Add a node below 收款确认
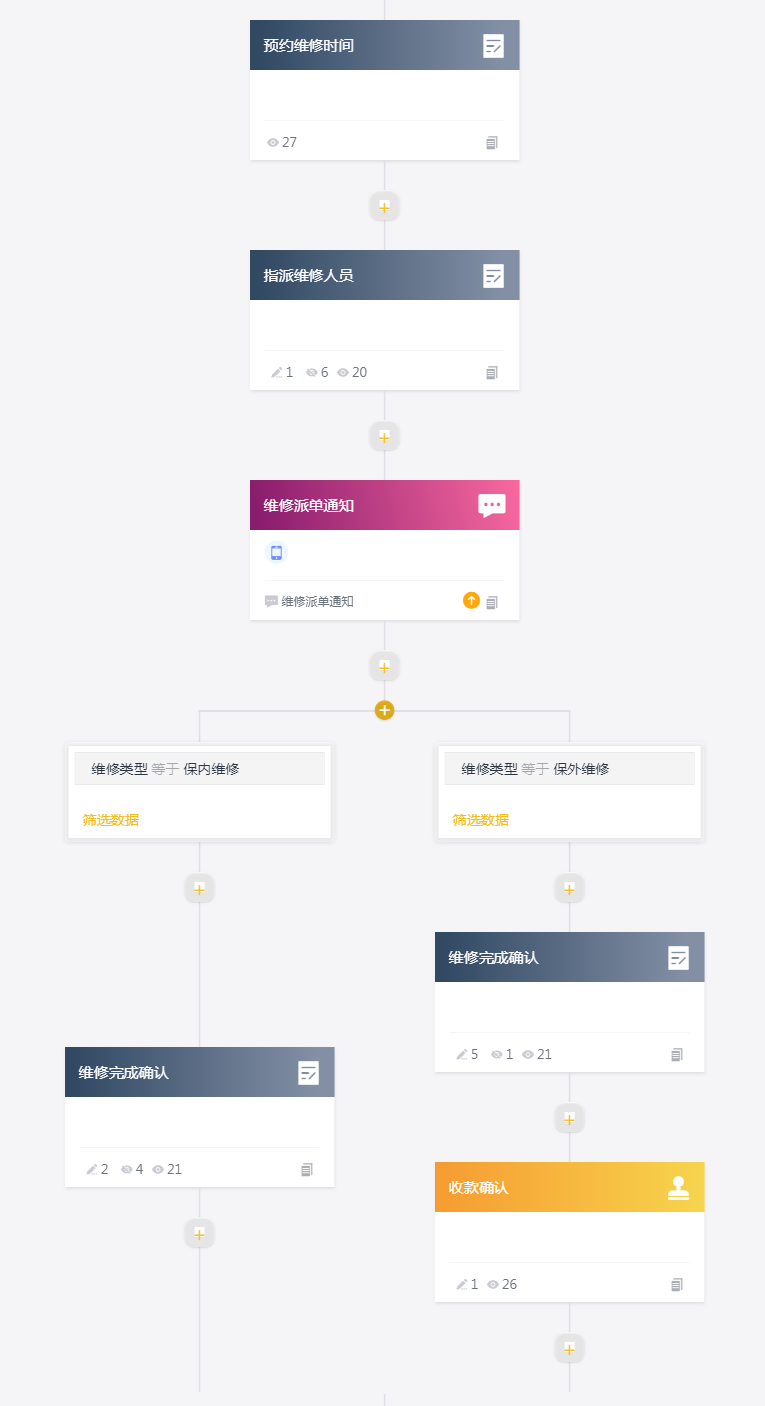 click(x=569, y=1348)
